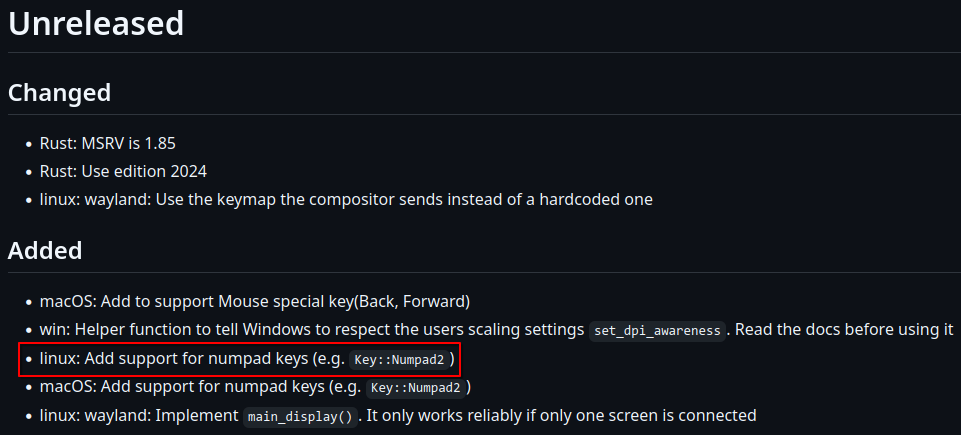Select the 'Rust: MSRV is 1.85' entry
The width and height of the screenshot is (961, 435).
(108, 143)
